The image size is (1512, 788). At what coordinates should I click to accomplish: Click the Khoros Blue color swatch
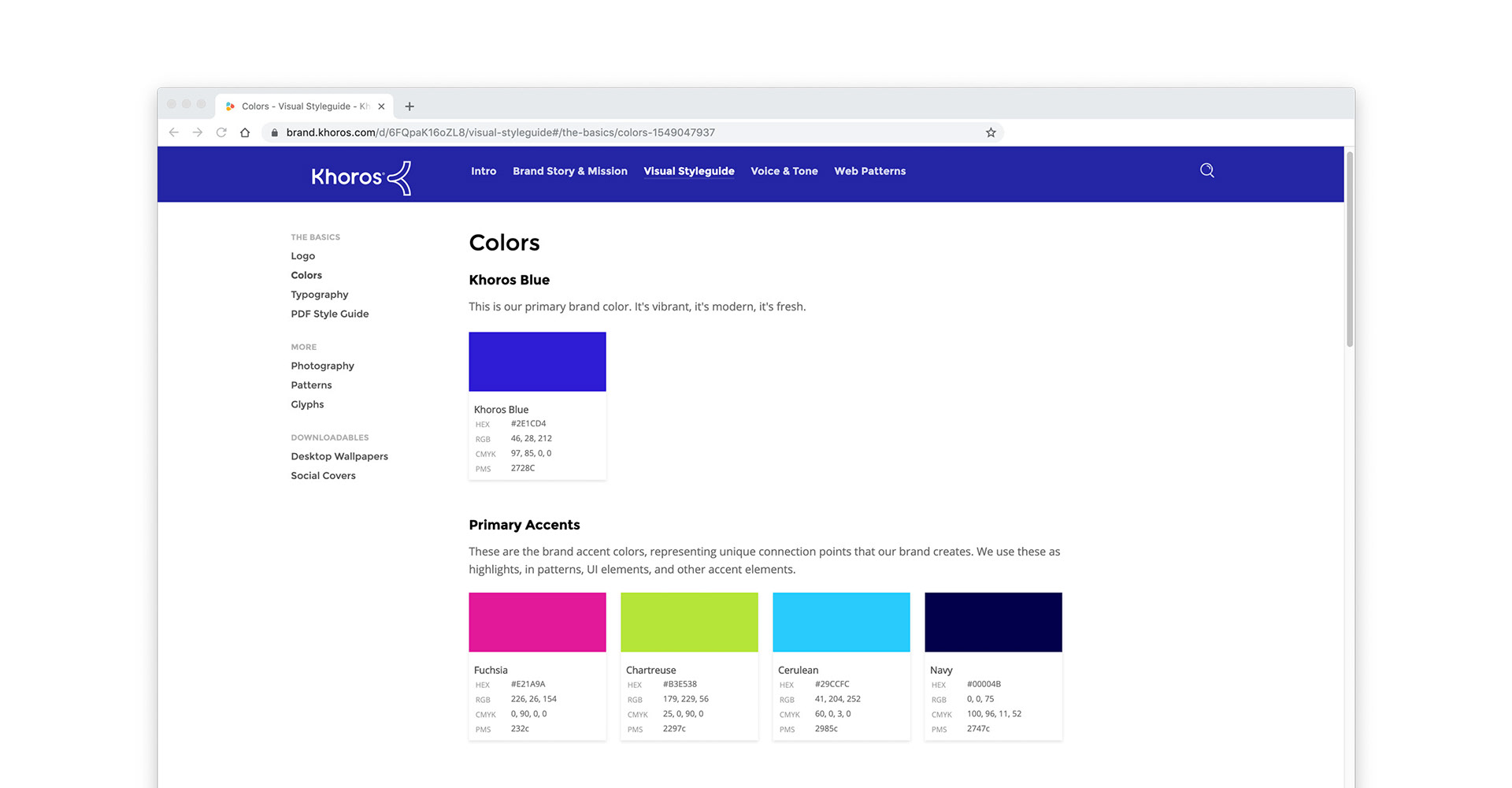(537, 362)
